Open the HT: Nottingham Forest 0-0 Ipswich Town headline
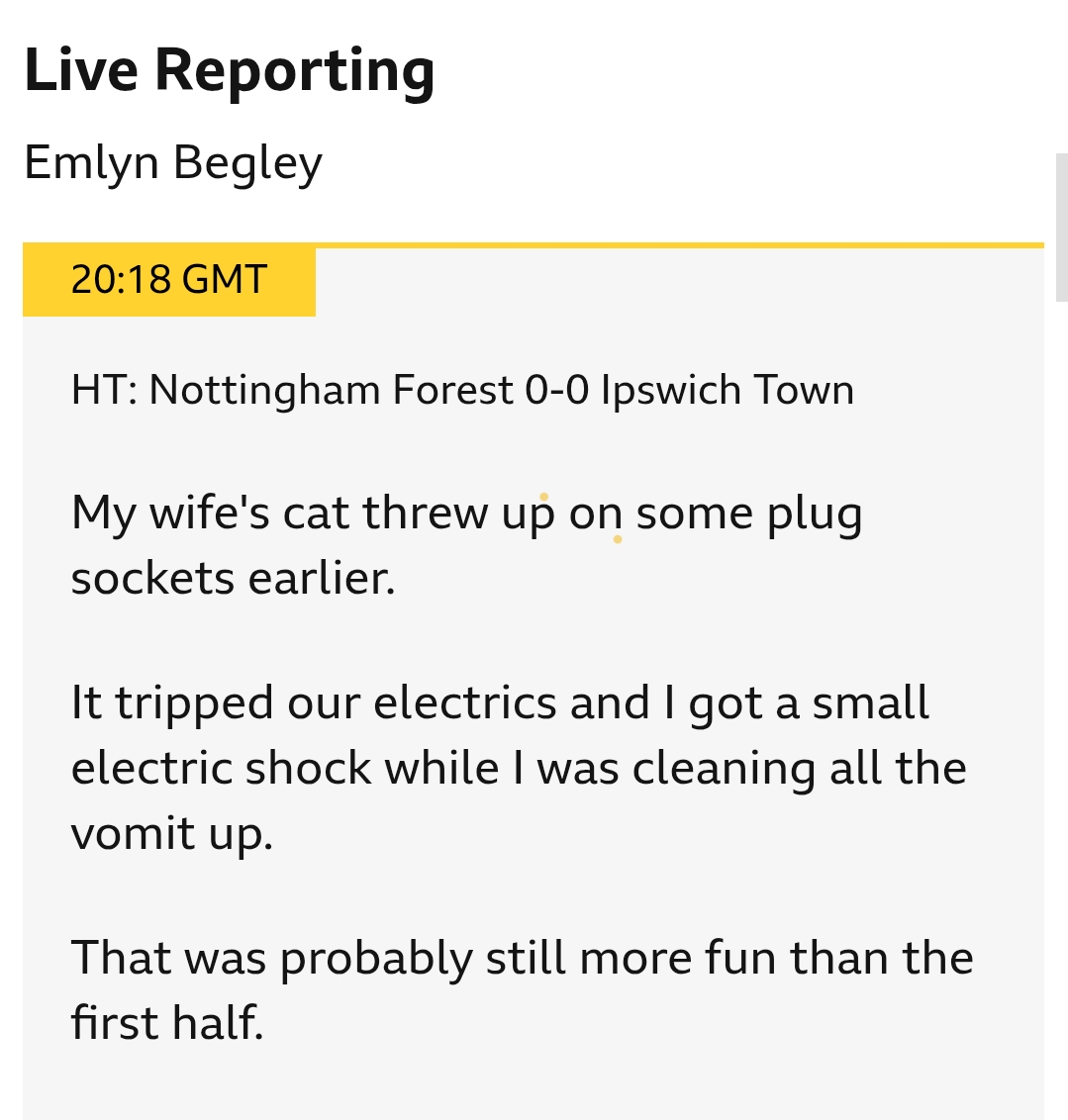 [462, 390]
